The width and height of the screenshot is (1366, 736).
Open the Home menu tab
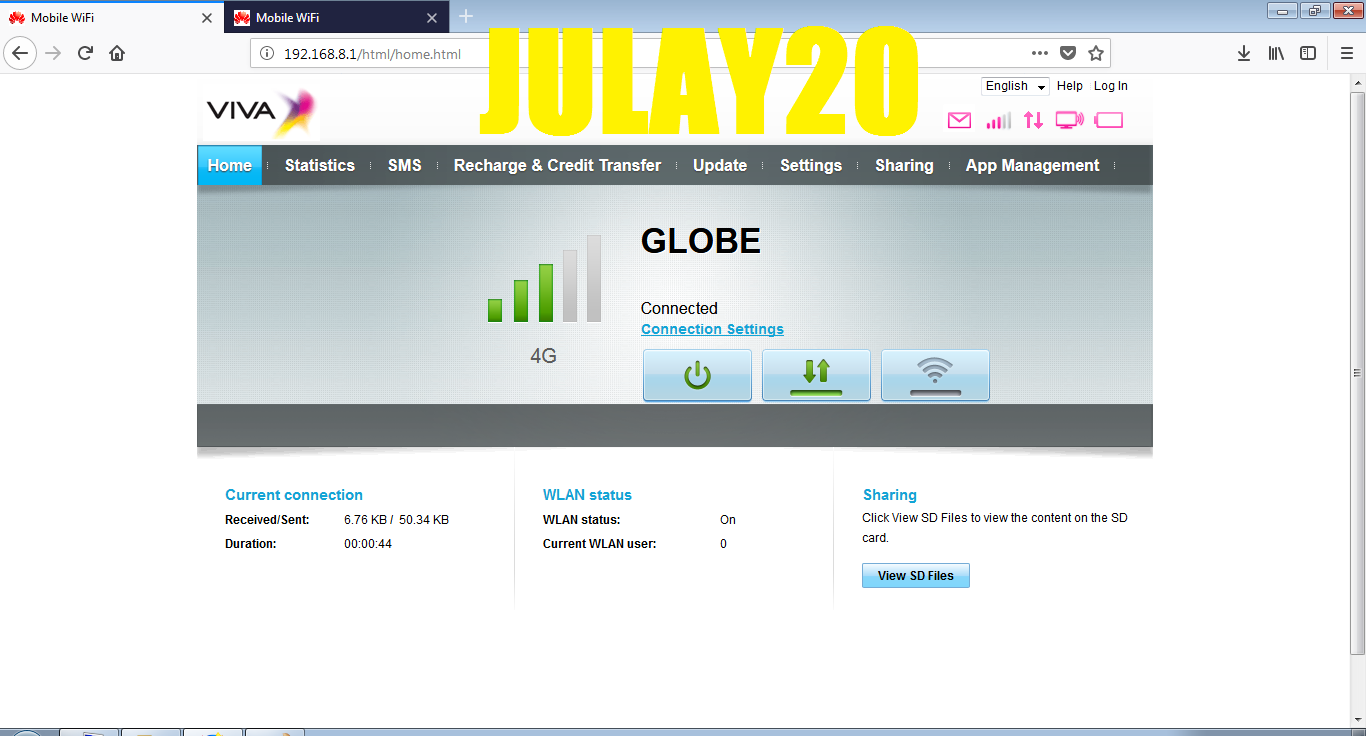tap(229, 165)
